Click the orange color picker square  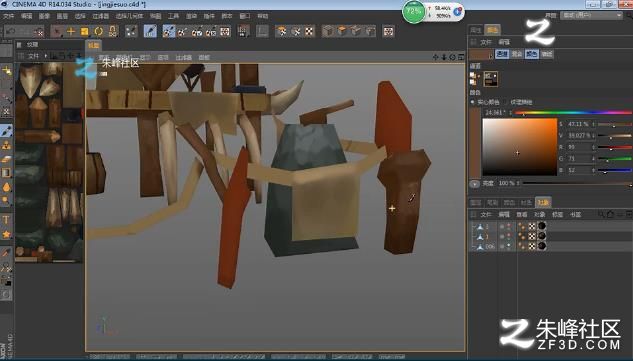(520, 147)
